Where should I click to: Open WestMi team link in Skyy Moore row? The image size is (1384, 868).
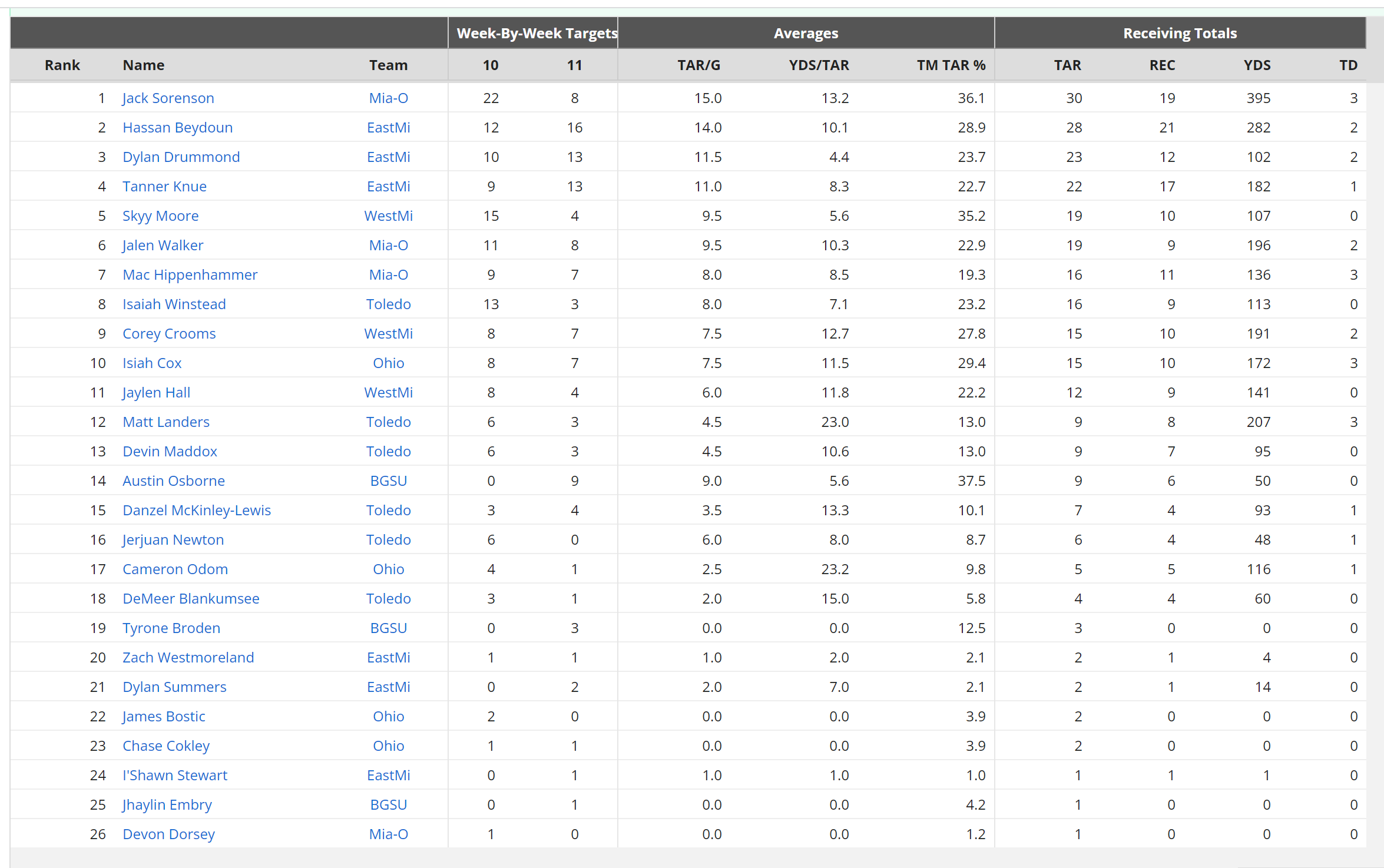pos(389,216)
